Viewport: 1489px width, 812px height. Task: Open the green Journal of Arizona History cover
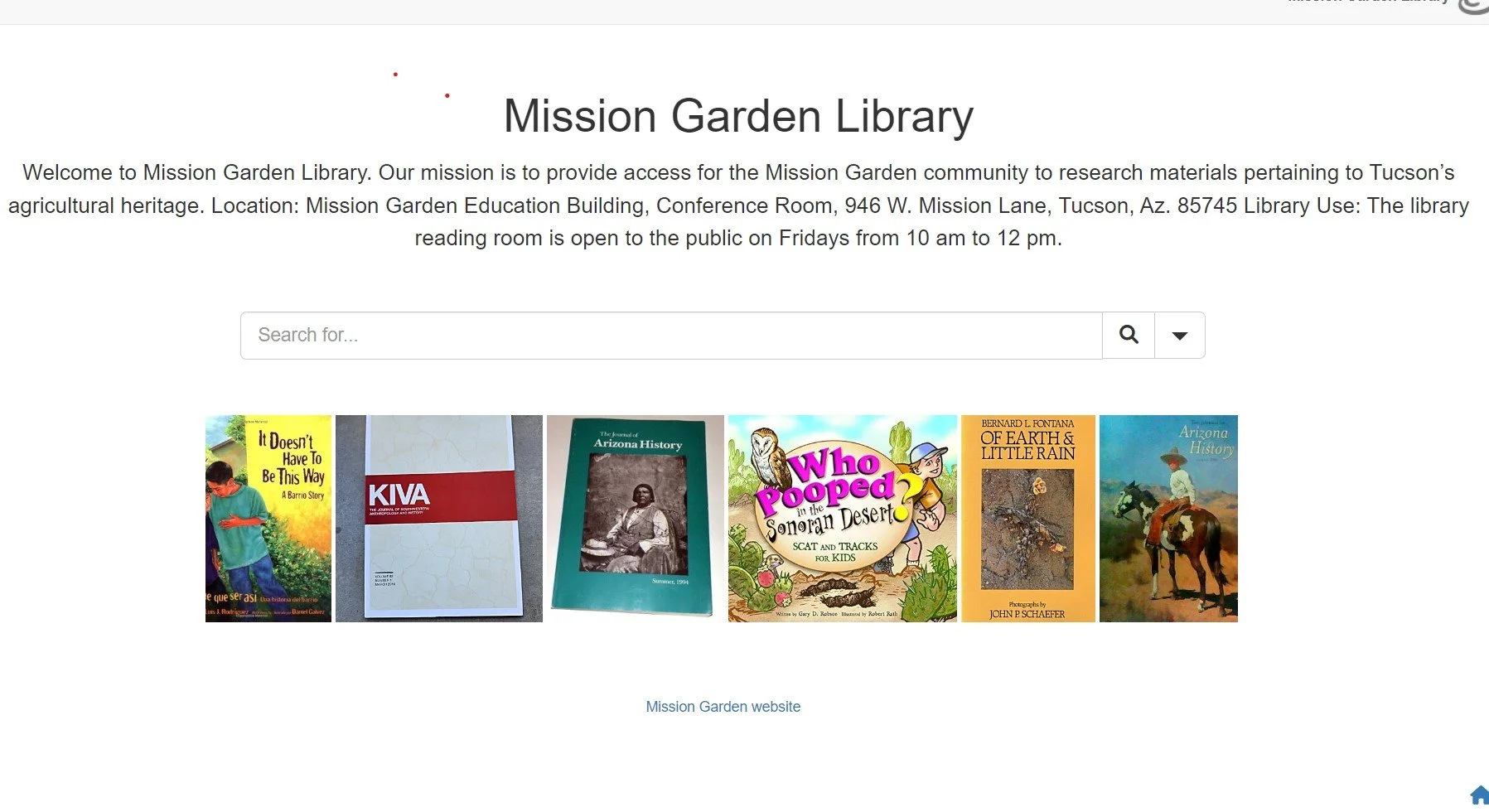pyautogui.click(x=636, y=519)
